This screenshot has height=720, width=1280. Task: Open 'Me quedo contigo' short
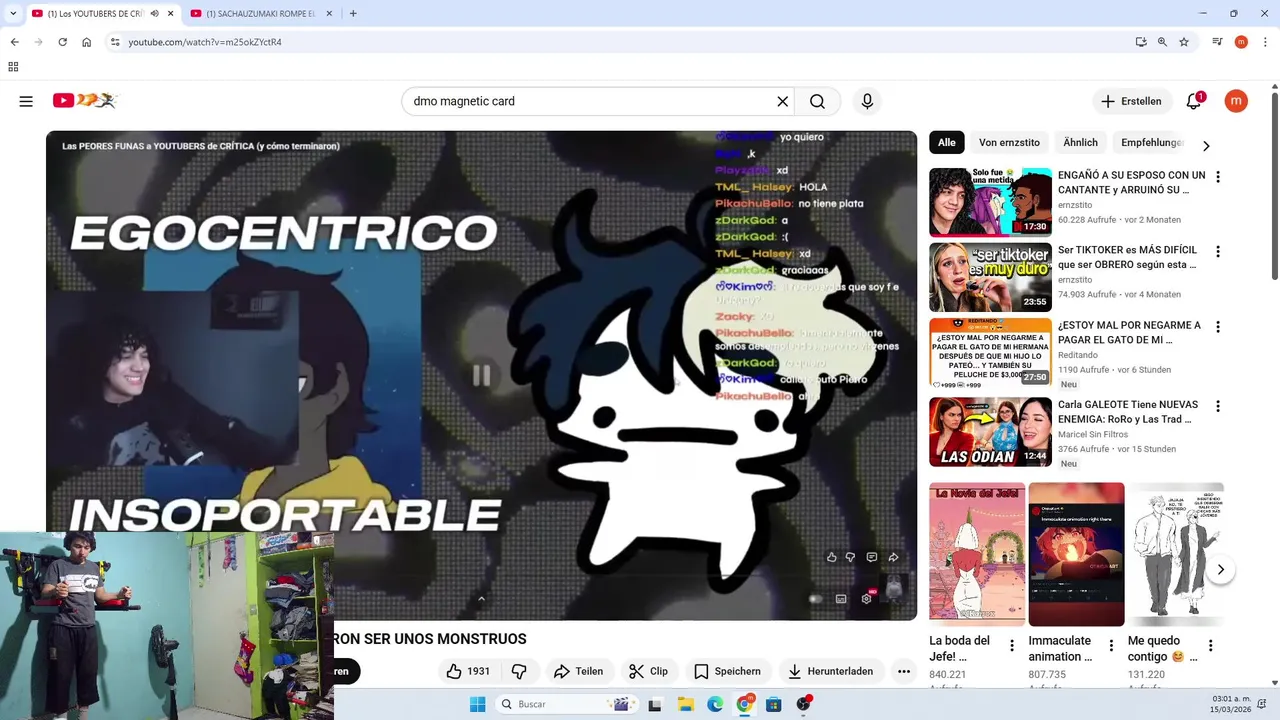[1175, 554]
